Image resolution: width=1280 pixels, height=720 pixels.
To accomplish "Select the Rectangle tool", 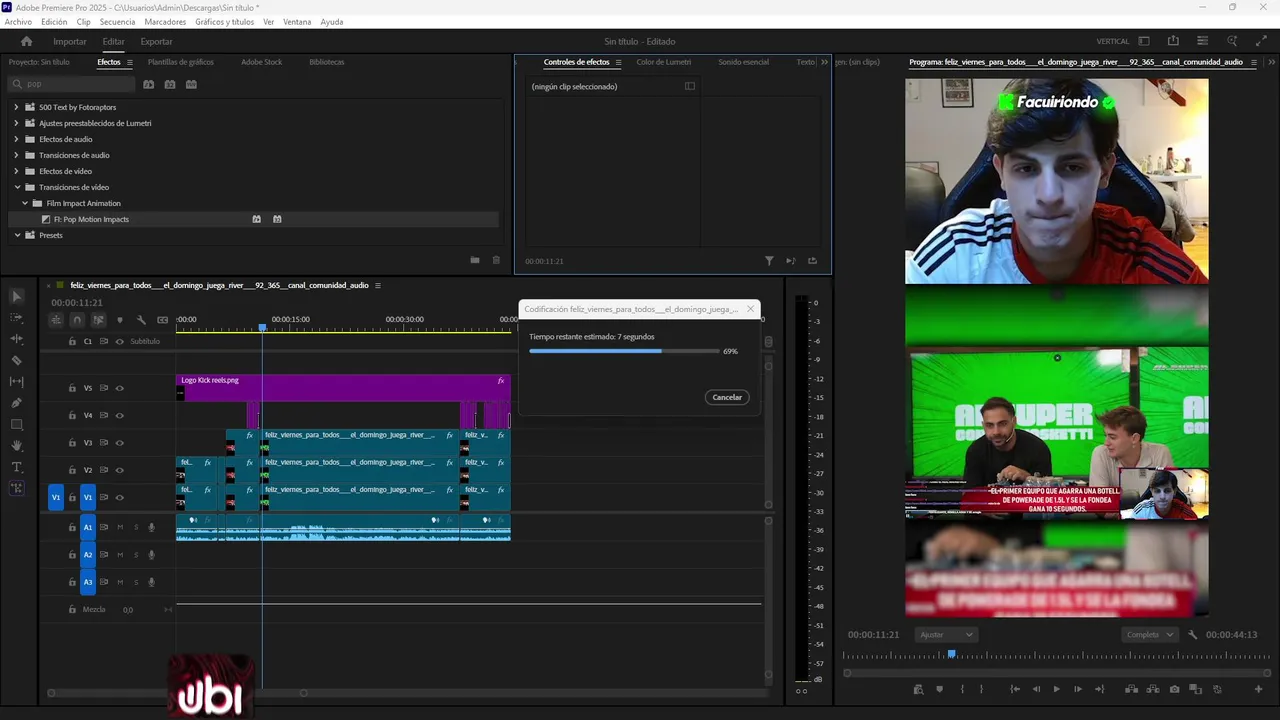I will (x=16, y=425).
